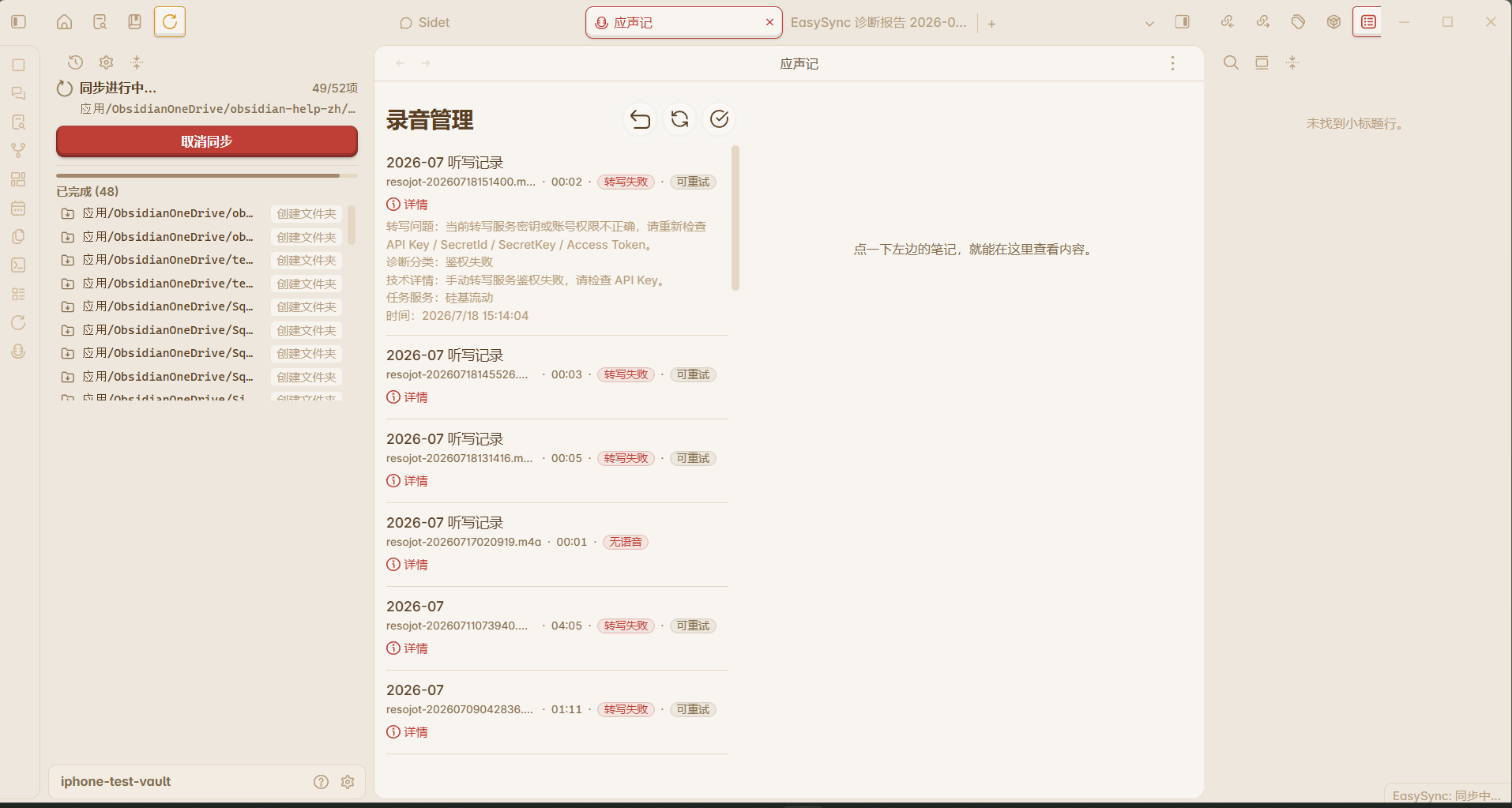Navigate forward in 应声记 view
This screenshot has height=808, width=1512.
(426, 63)
